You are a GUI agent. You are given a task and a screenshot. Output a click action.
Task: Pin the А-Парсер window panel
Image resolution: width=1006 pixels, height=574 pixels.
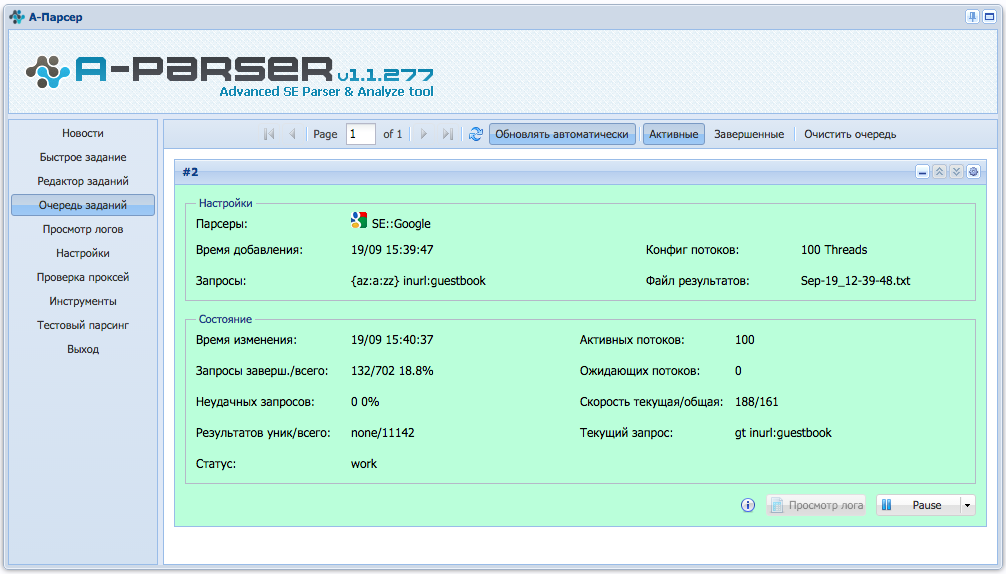[973, 17]
